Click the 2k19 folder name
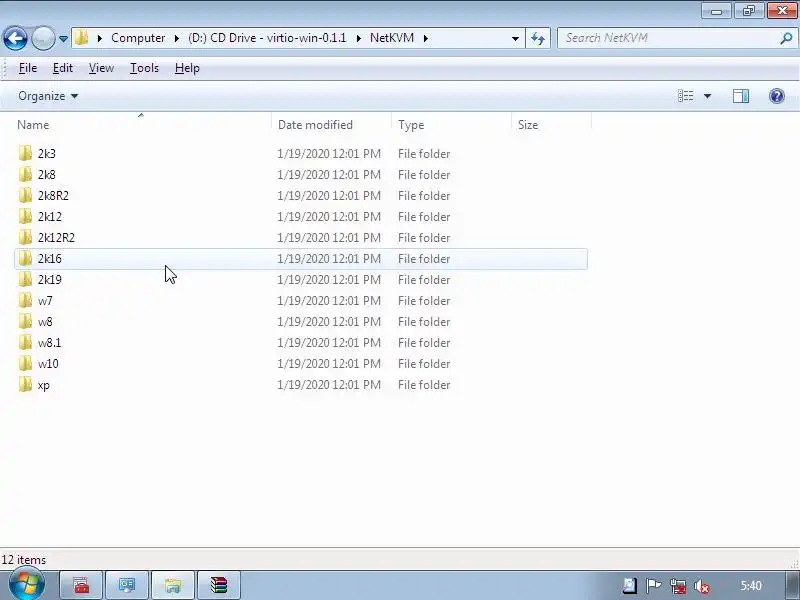This screenshot has height=600, width=800. tap(49, 280)
